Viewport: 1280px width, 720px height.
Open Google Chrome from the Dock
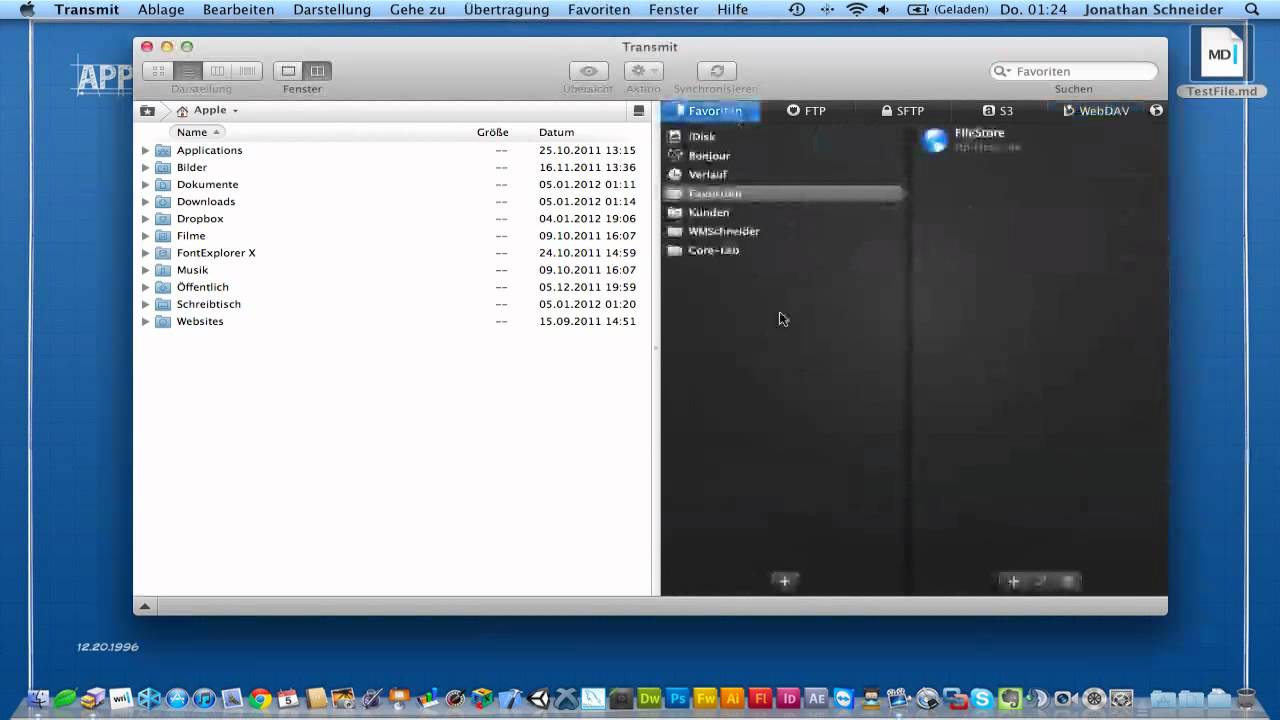pyautogui.click(x=260, y=698)
